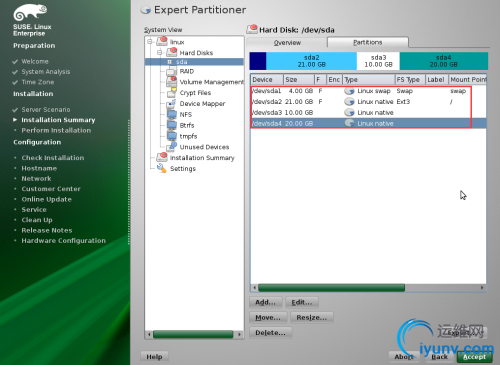
Task: Click the type icon in /dev/sda3 row
Action: [x=349, y=112]
